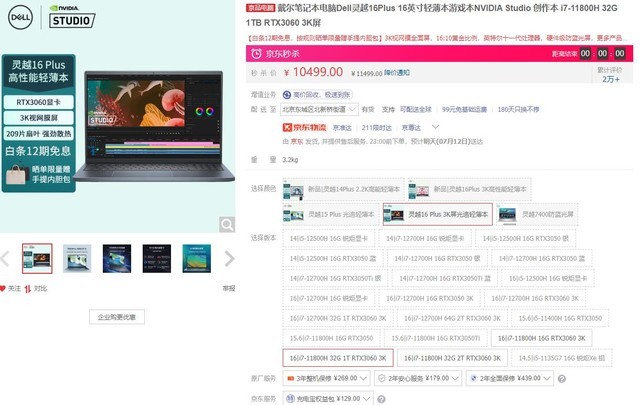Click laptop image in 灵越7400防蓝光屏 option
Image resolution: width=640 pixels, height=405 pixels.
tap(507, 214)
